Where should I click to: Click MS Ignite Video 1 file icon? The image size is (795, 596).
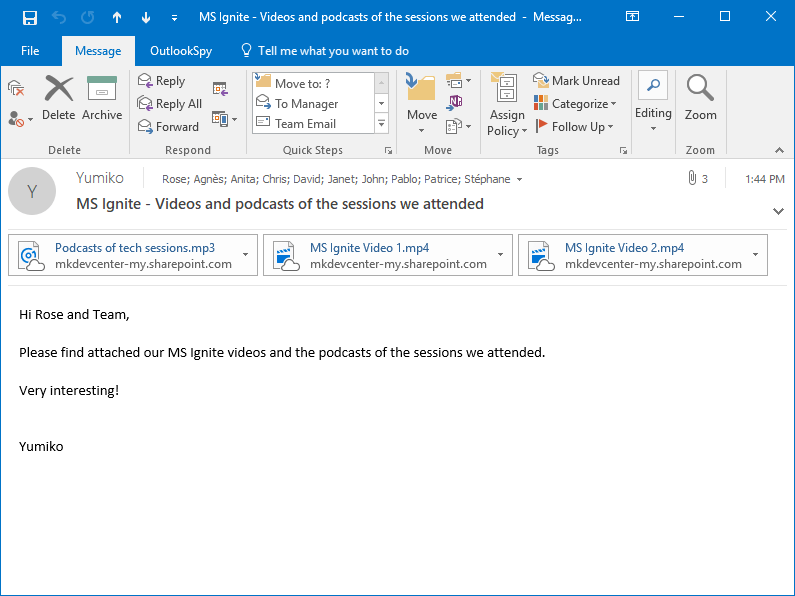(x=286, y=256)
